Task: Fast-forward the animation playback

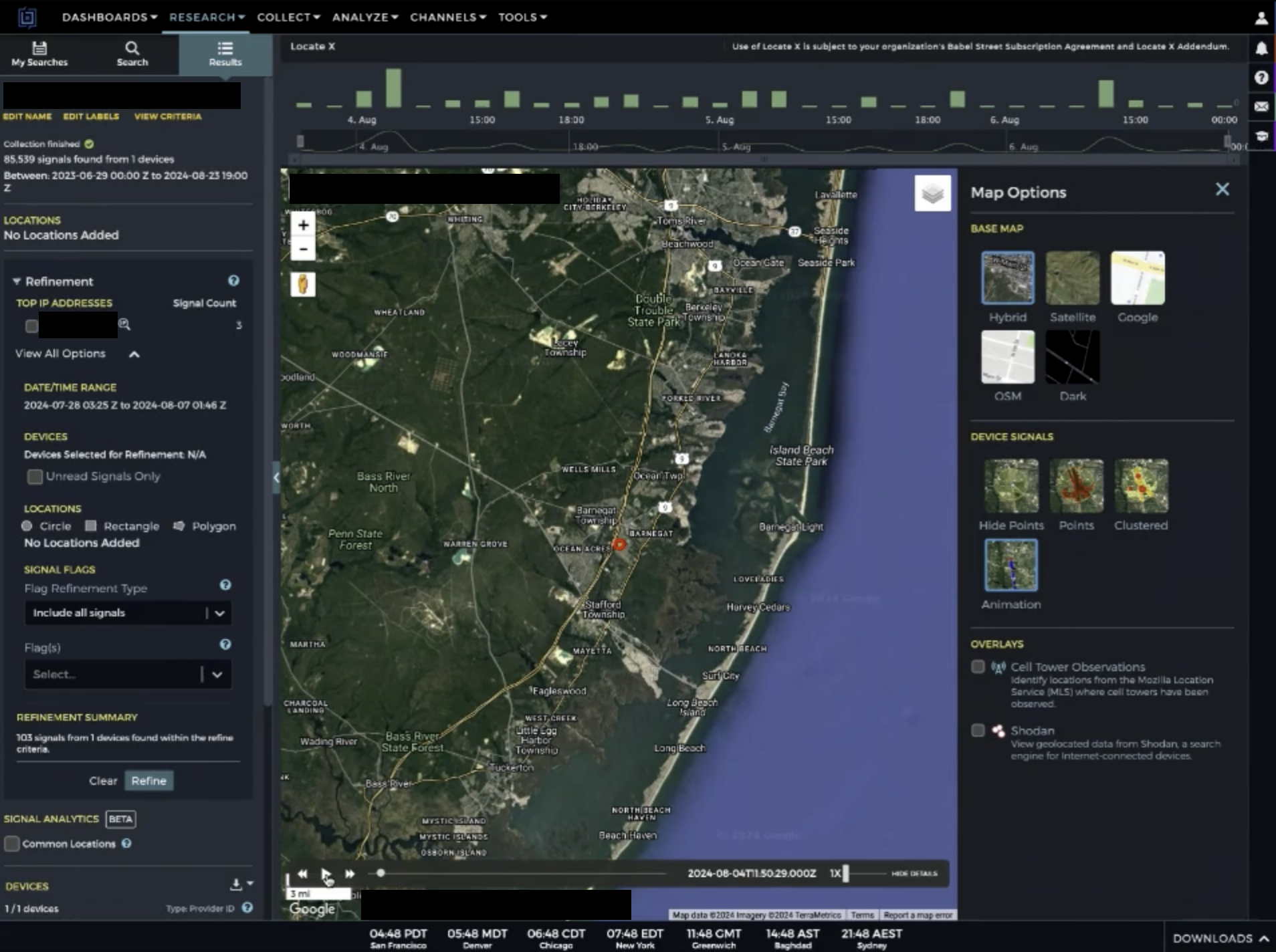Action: 350,874
